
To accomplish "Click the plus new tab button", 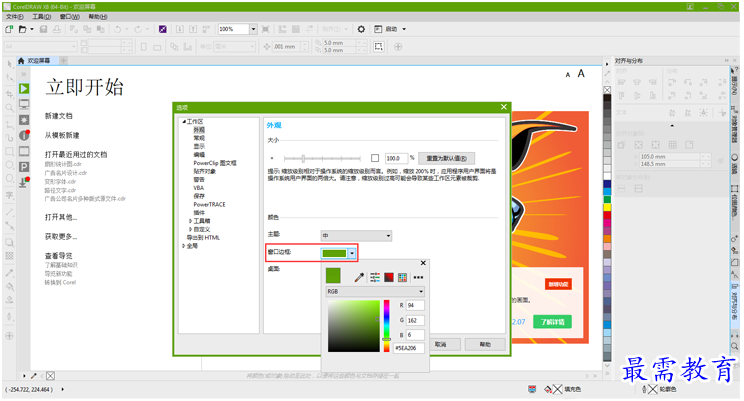I will pyautogui.click(x=63, y=61).
